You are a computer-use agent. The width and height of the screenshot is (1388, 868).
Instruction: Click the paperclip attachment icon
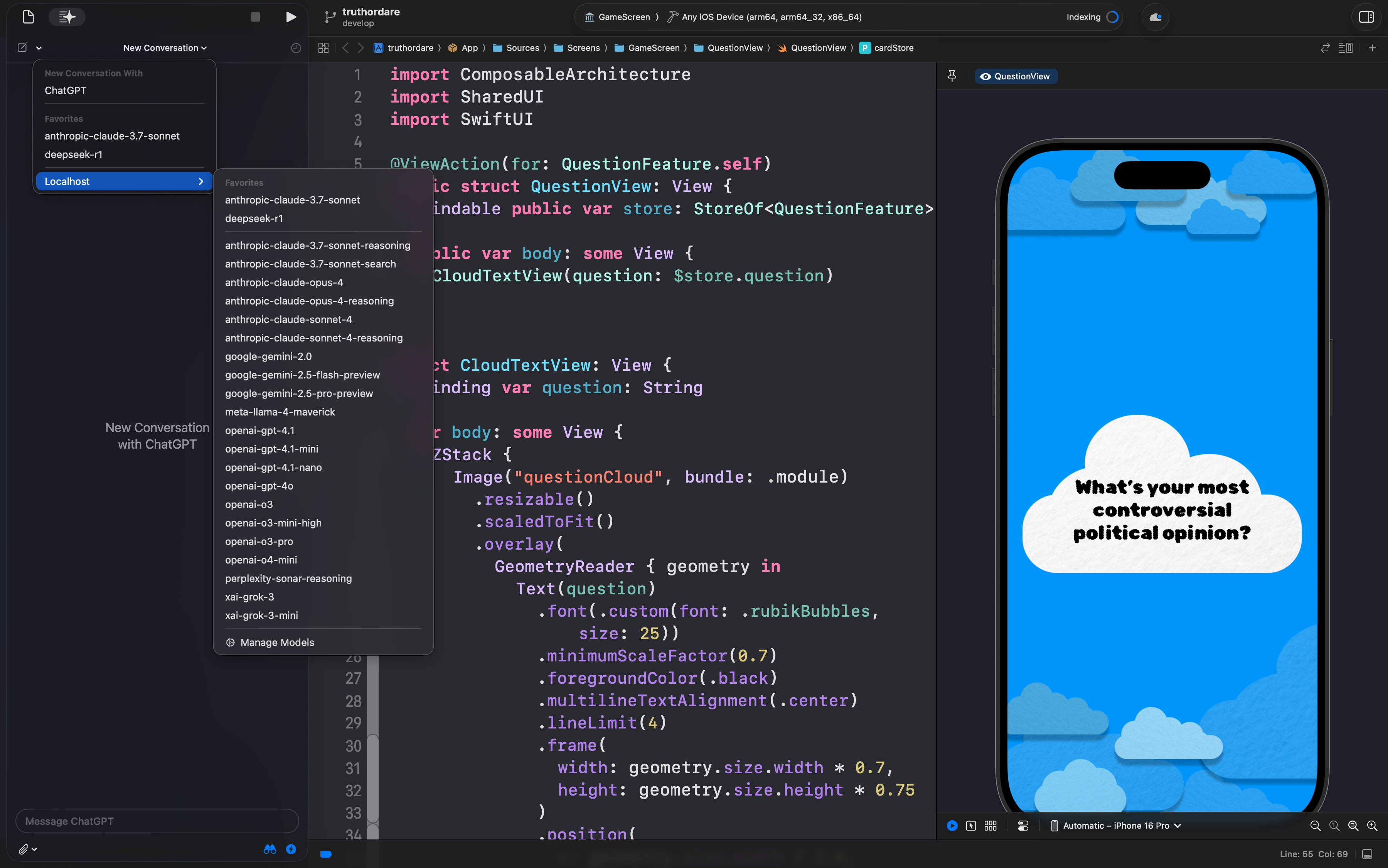point(24,848)
